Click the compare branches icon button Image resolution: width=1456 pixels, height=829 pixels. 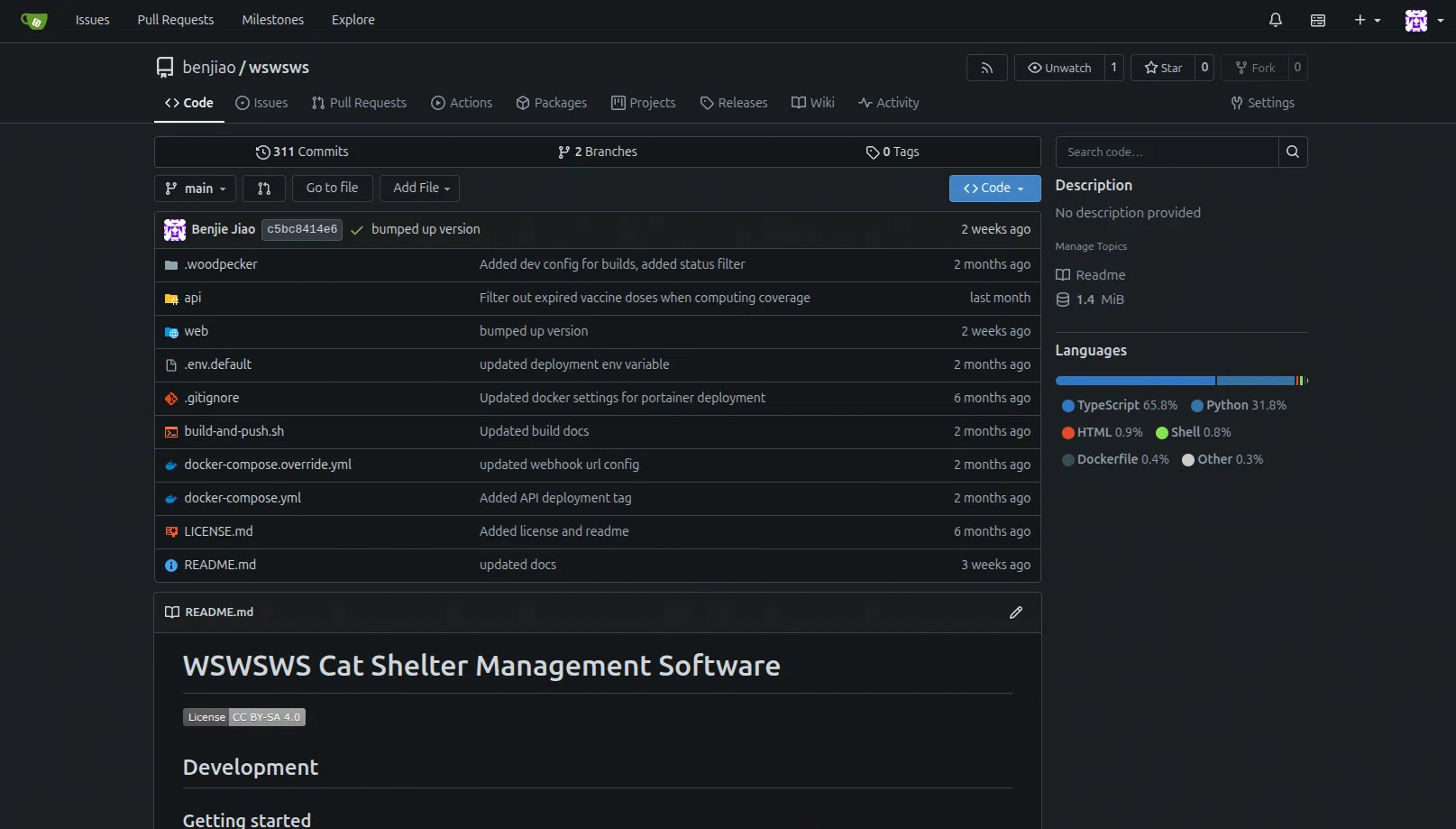264,189
